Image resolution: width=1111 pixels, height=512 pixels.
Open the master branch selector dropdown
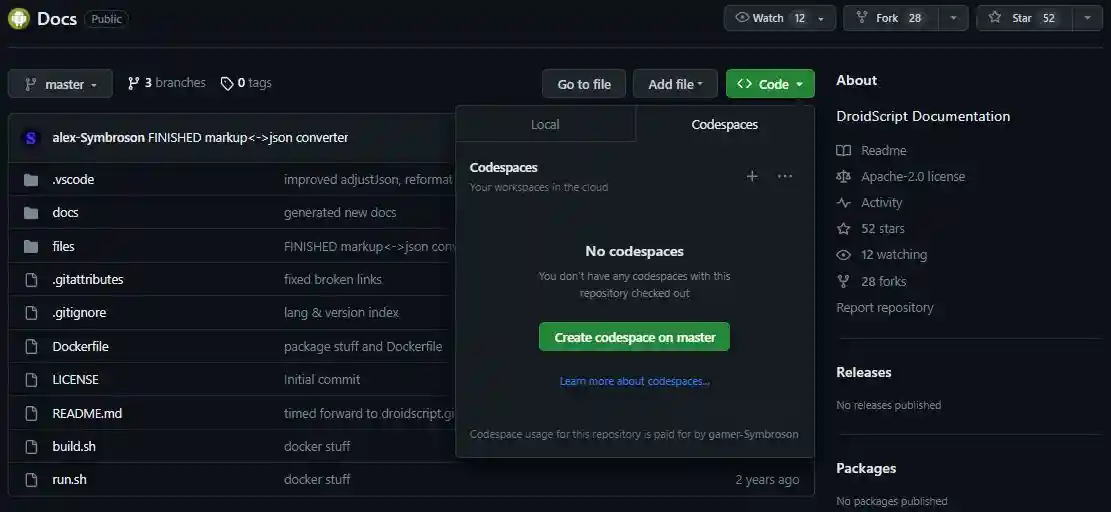60,84
